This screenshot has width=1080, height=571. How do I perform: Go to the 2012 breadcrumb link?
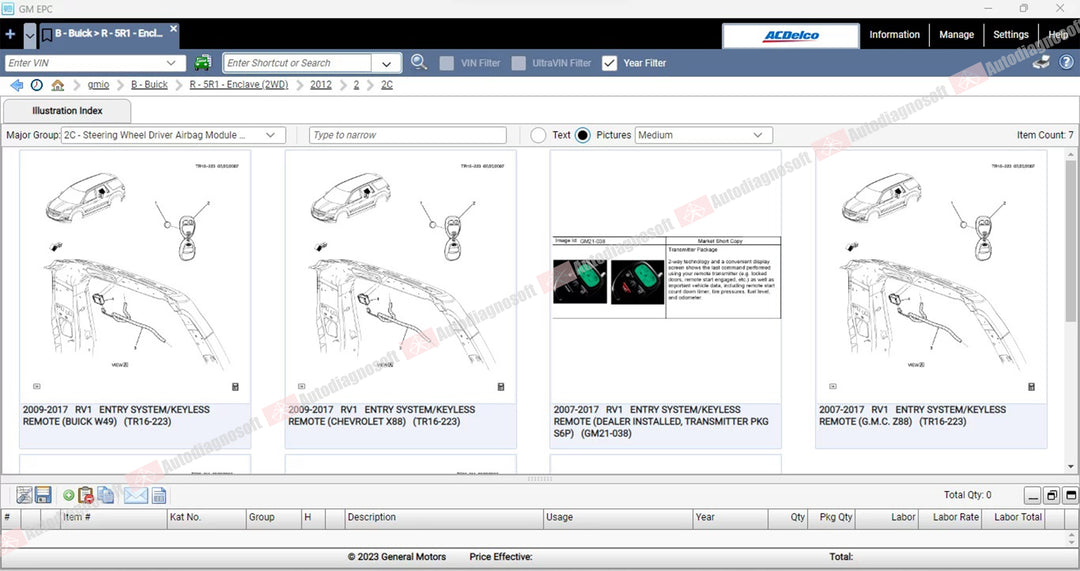click(x=320, y=85)
